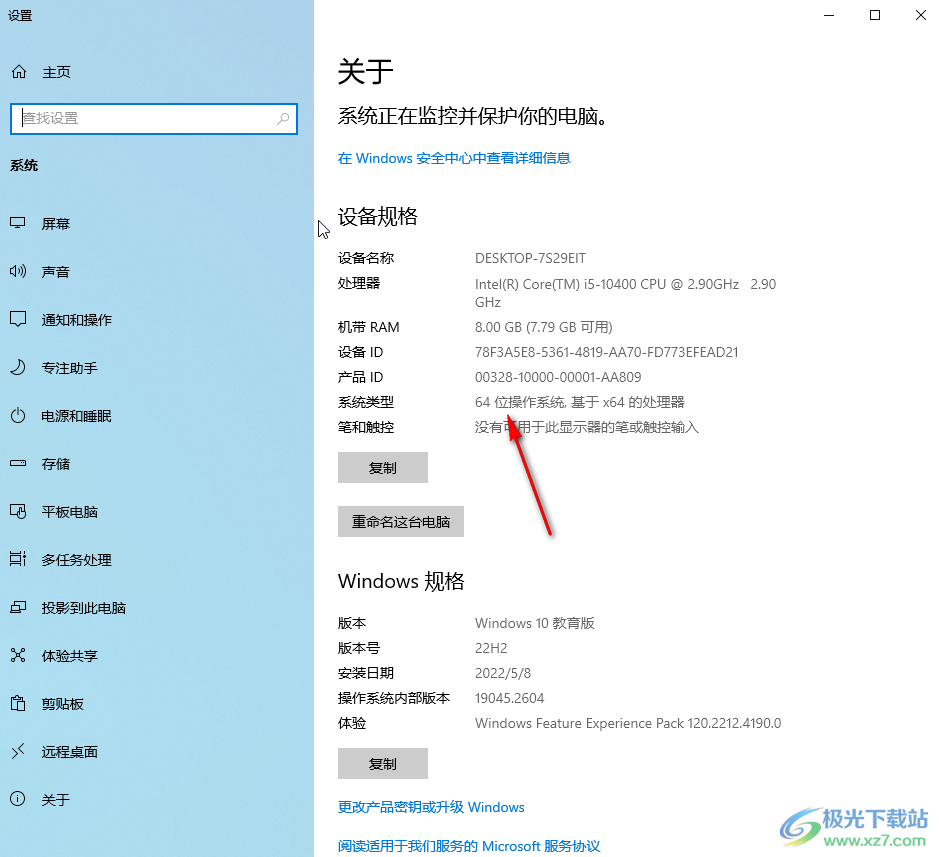Click the 通知和操作 notification icon
The width and height of the screenshot is (939, 857).
click(18, 319)
